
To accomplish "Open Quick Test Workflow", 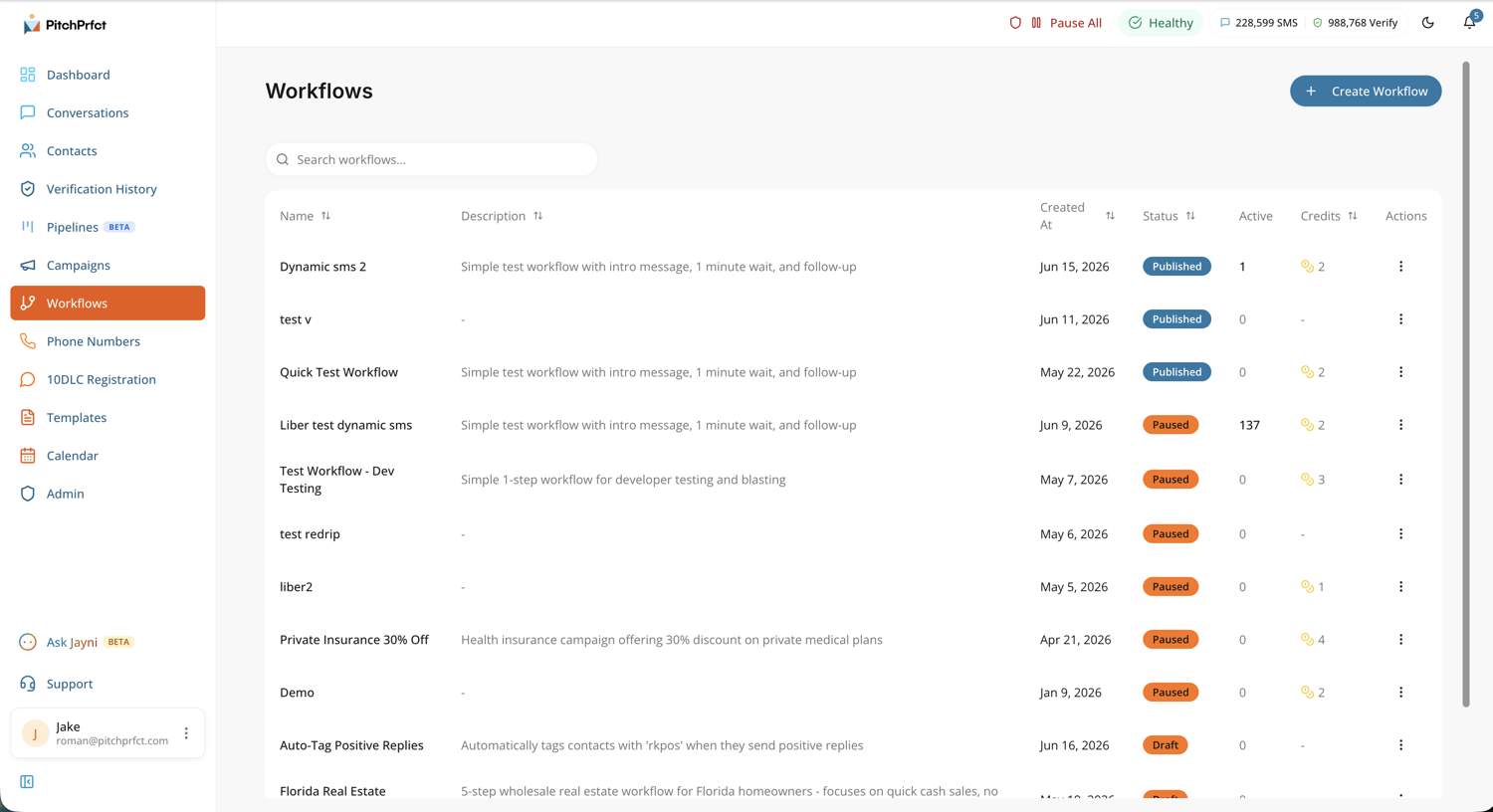I will point(338,372).
